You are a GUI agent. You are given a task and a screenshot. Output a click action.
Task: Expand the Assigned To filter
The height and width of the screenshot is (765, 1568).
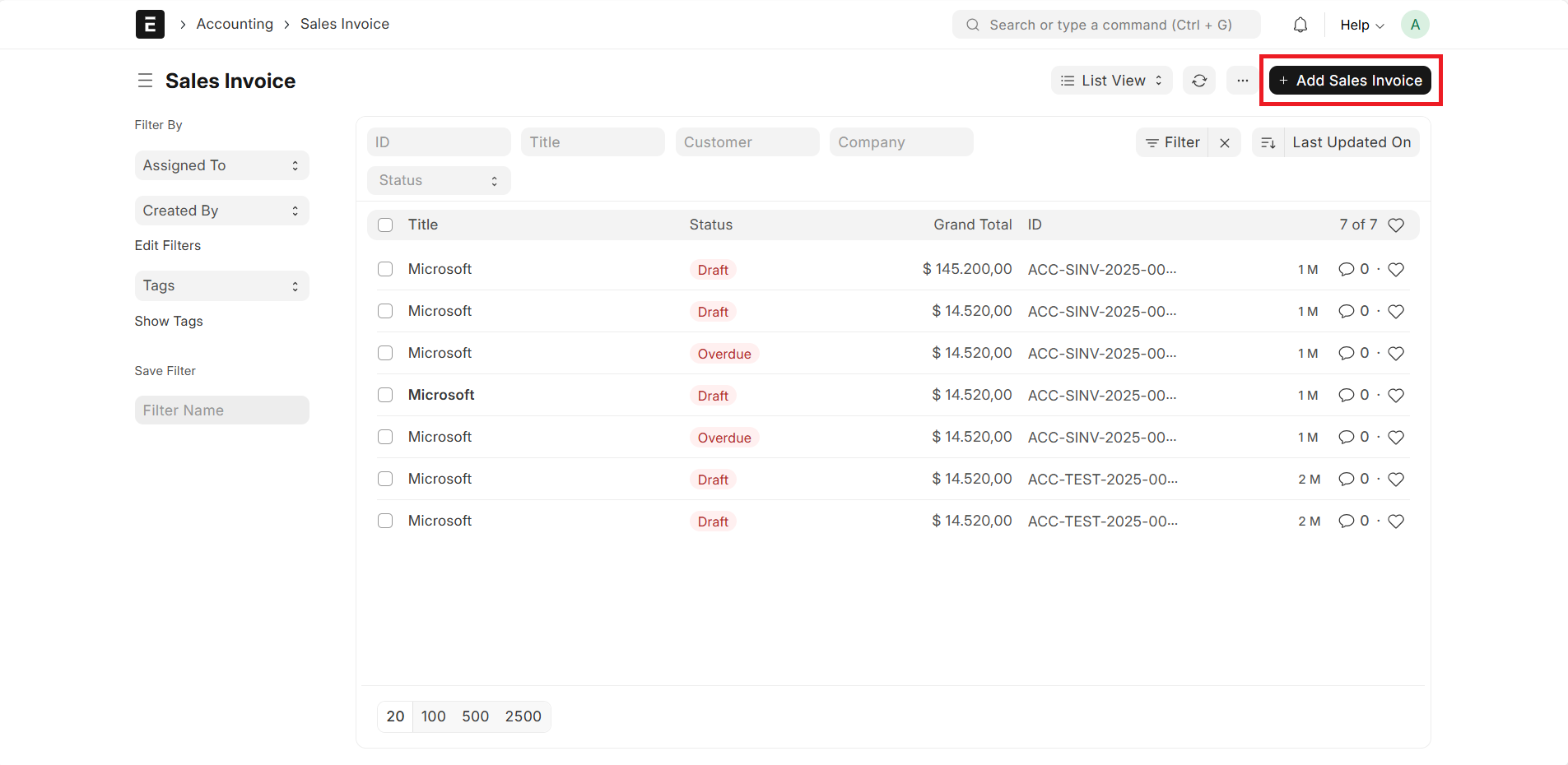(x=221, y=165)
